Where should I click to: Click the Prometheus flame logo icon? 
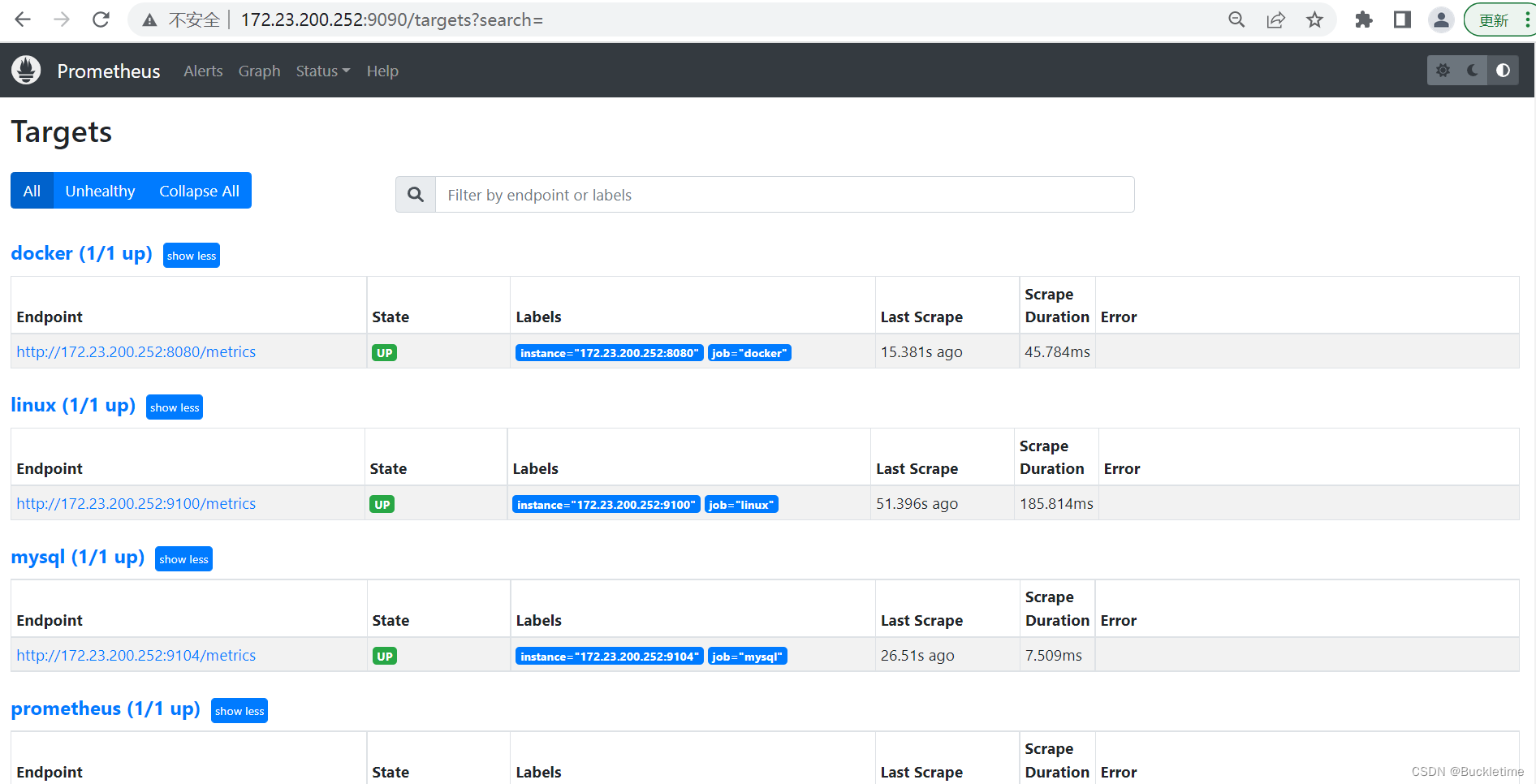[26, 71]
